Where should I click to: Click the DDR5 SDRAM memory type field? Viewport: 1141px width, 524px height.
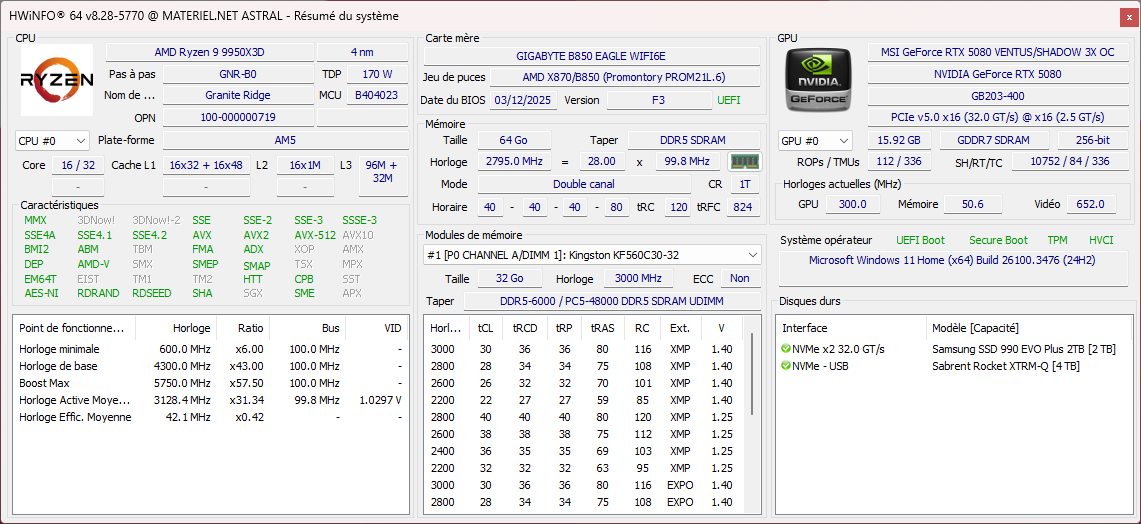coord(694,140)
